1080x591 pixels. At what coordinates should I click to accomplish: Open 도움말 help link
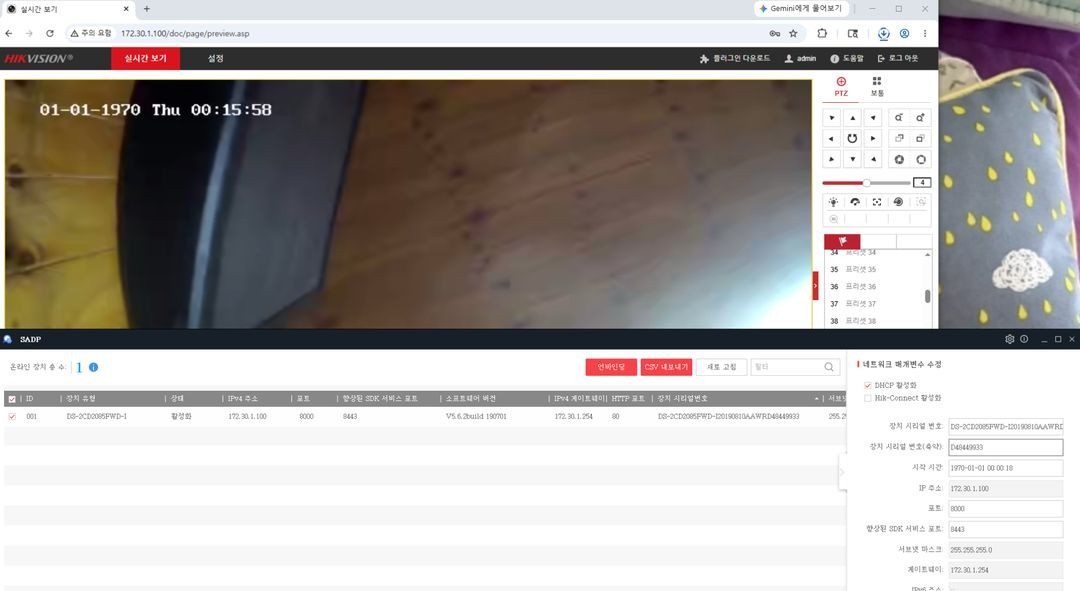click(847, 59)
